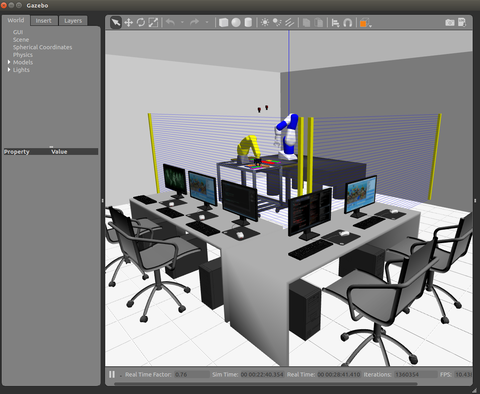Click the Lights label in tree
This screenshot has width=480, height=394.
point(21,70)
